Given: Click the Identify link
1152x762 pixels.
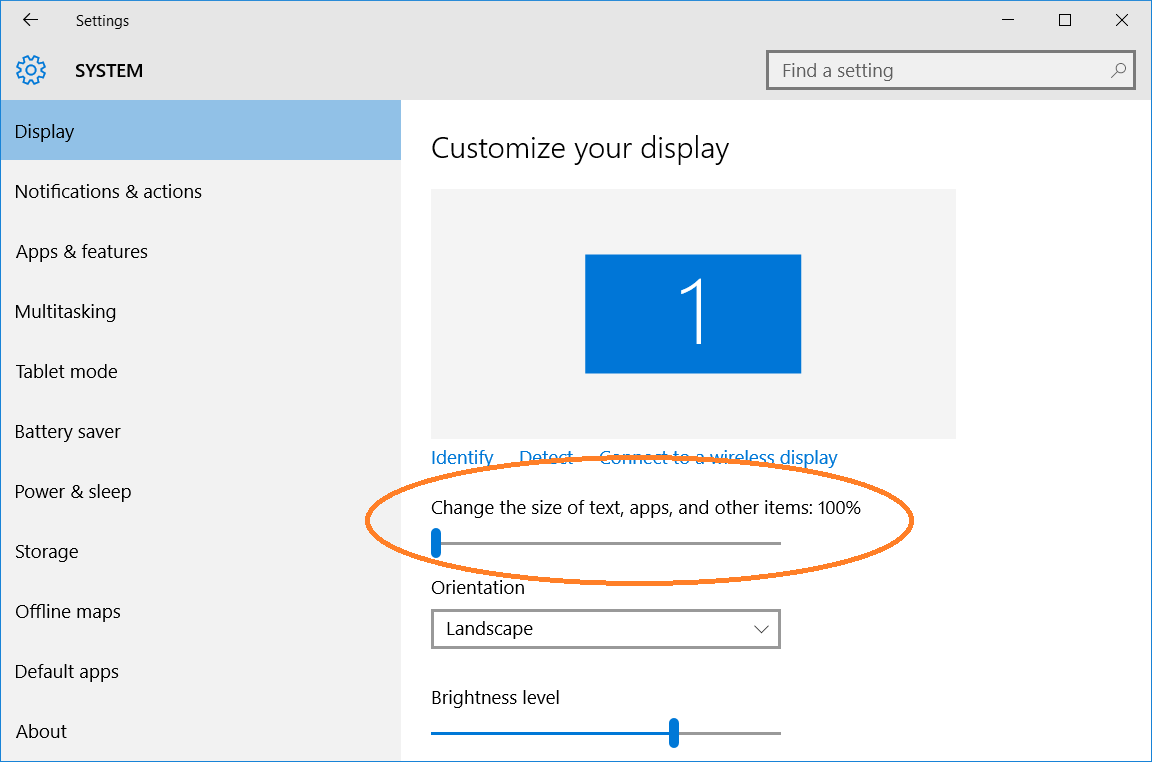Looking at the screenshot, I should coord(462,457).
